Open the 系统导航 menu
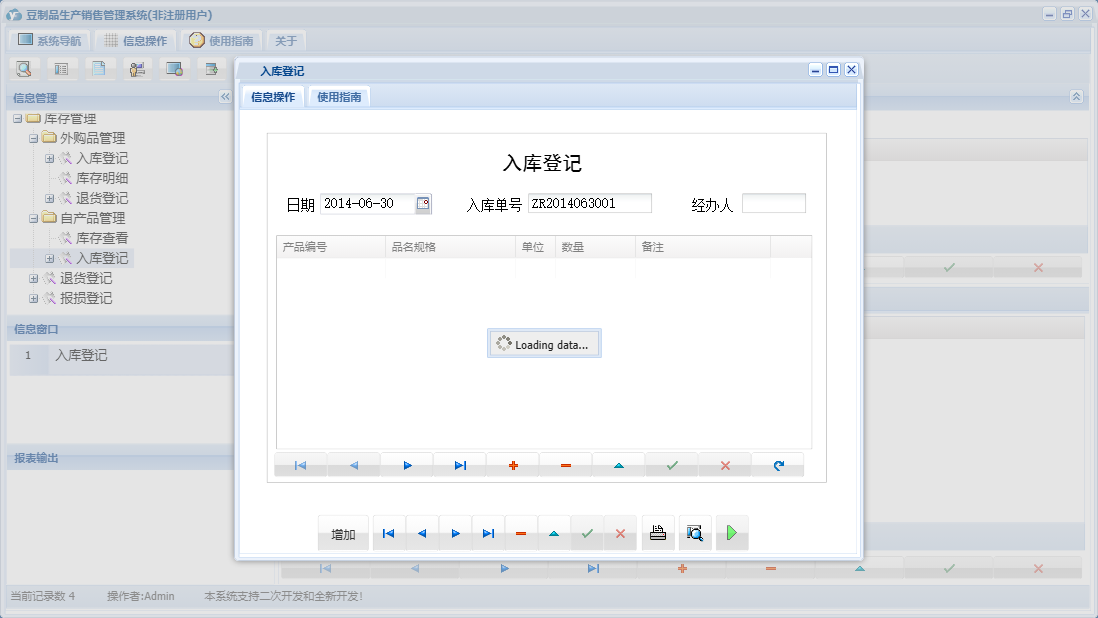1098x618 pixels. point(48,40)
